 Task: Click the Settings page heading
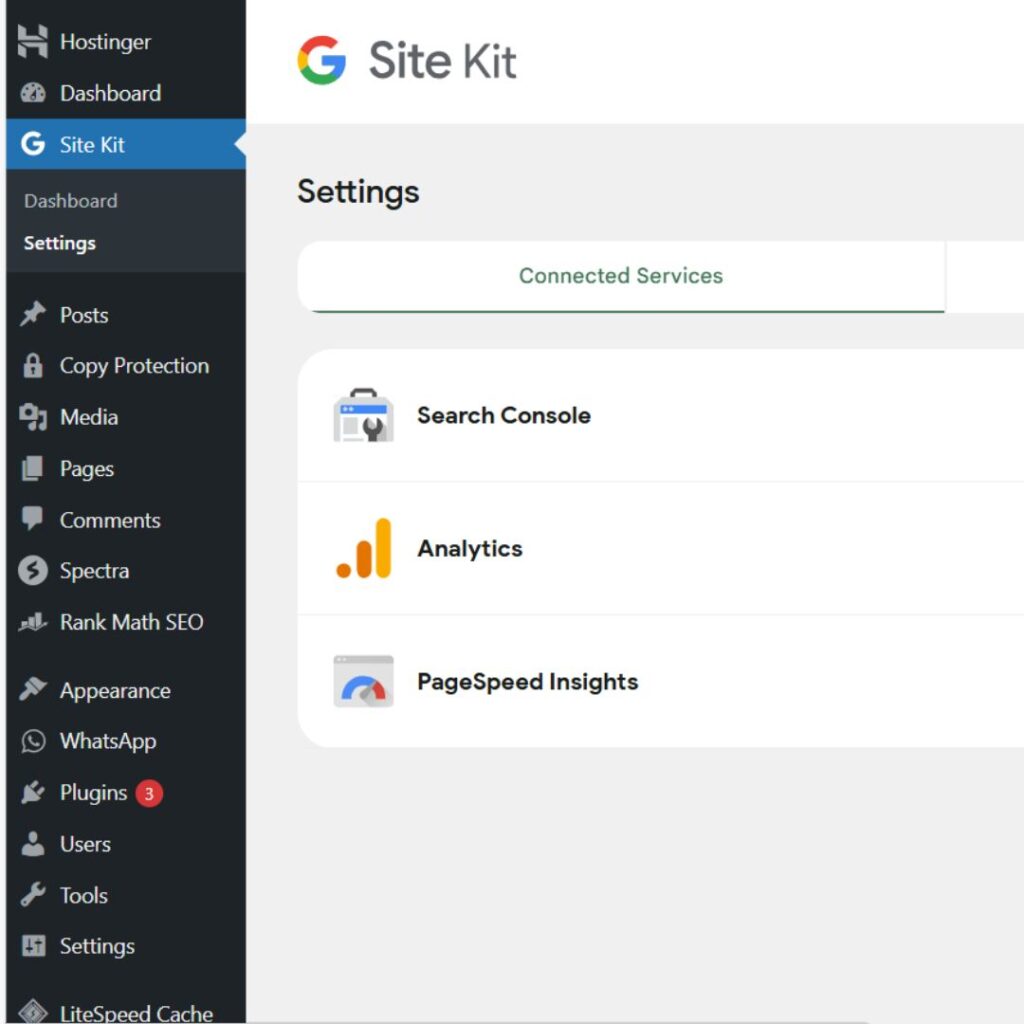[x=359, y=193]
